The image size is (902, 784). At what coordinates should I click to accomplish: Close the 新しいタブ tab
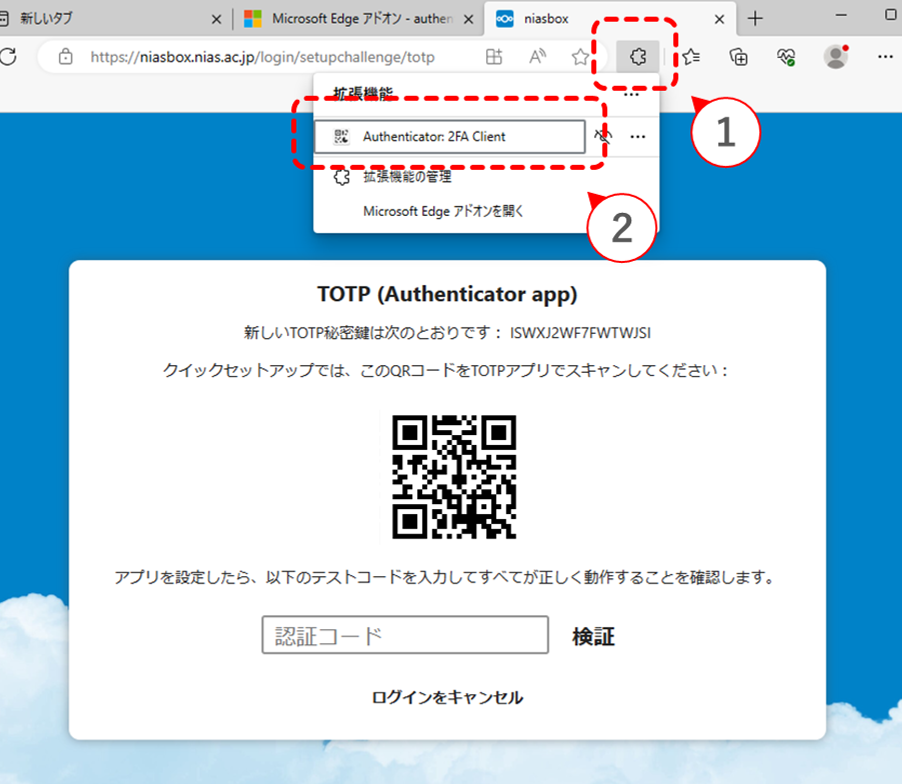coord(216,19)
